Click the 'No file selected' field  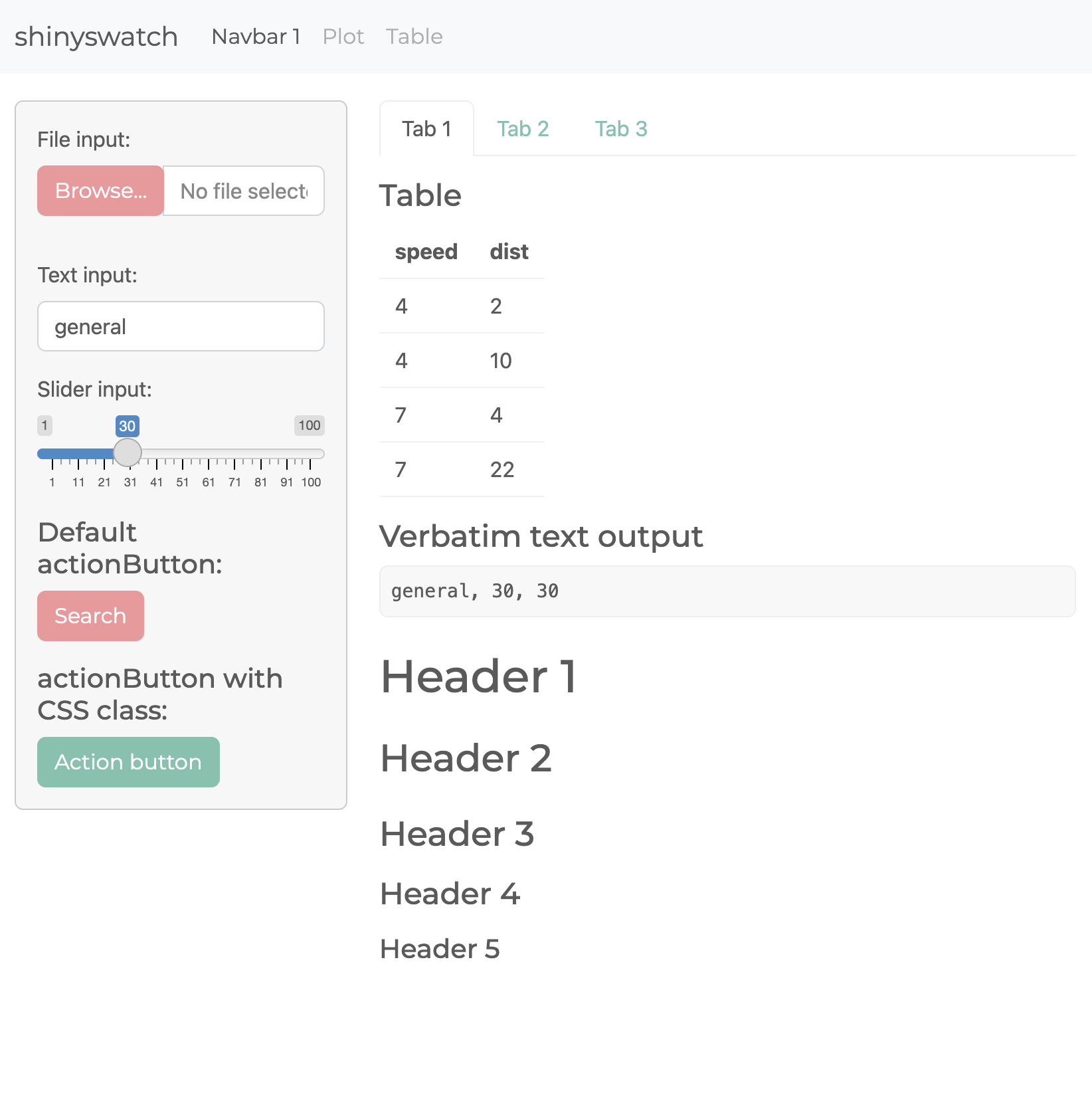[244, 191]
